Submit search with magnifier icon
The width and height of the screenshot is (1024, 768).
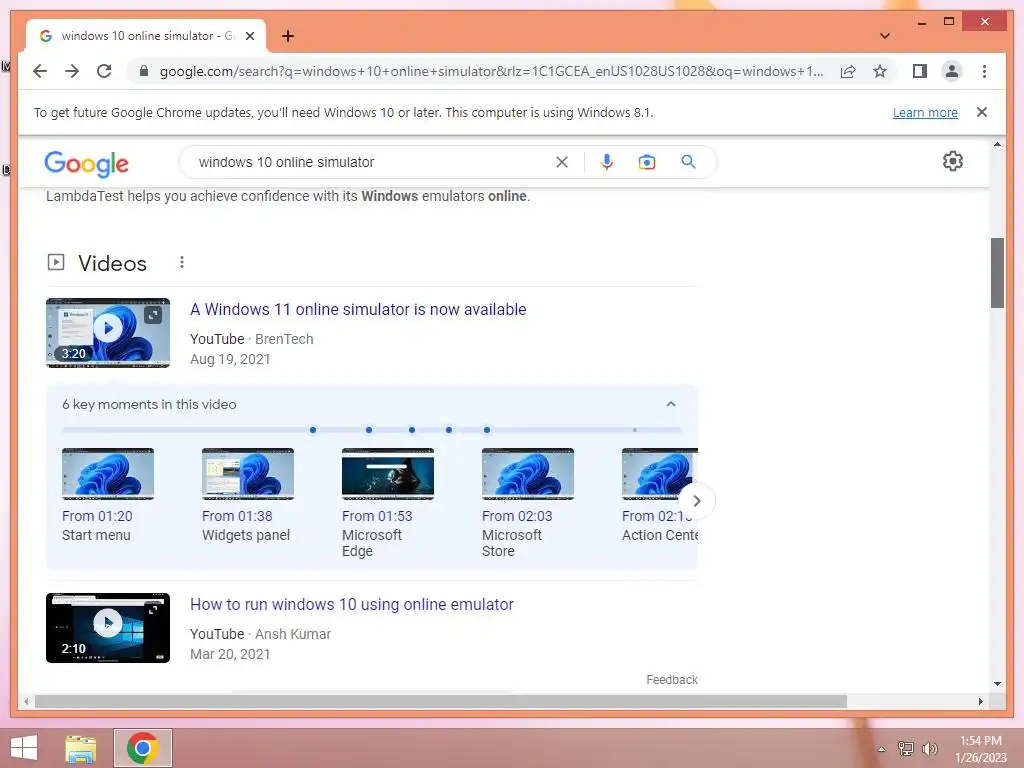tap(688, 162)
